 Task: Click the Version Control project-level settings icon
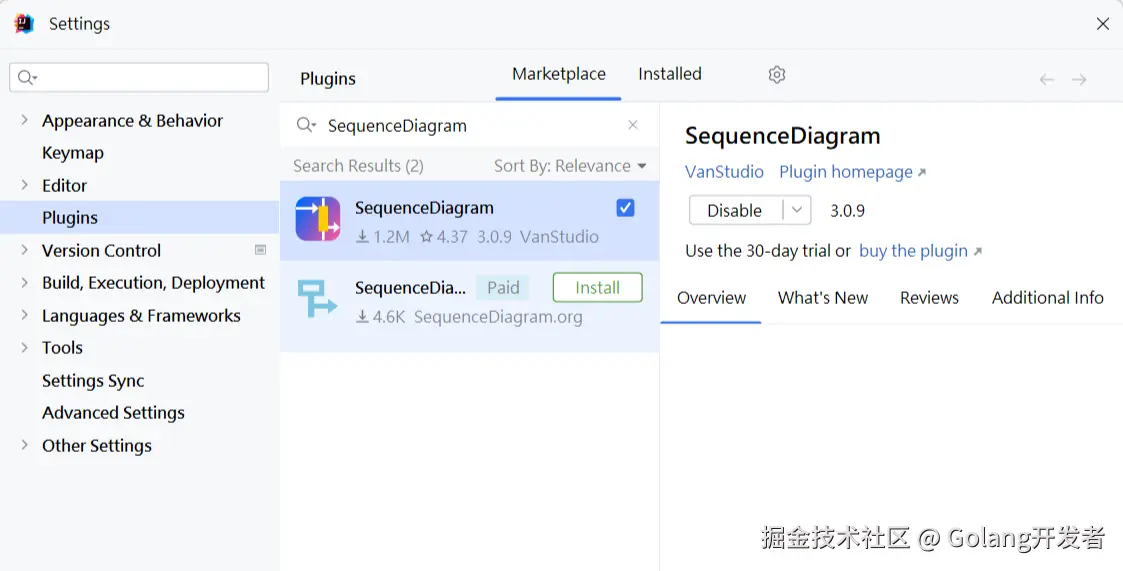[x=261, y=250]
